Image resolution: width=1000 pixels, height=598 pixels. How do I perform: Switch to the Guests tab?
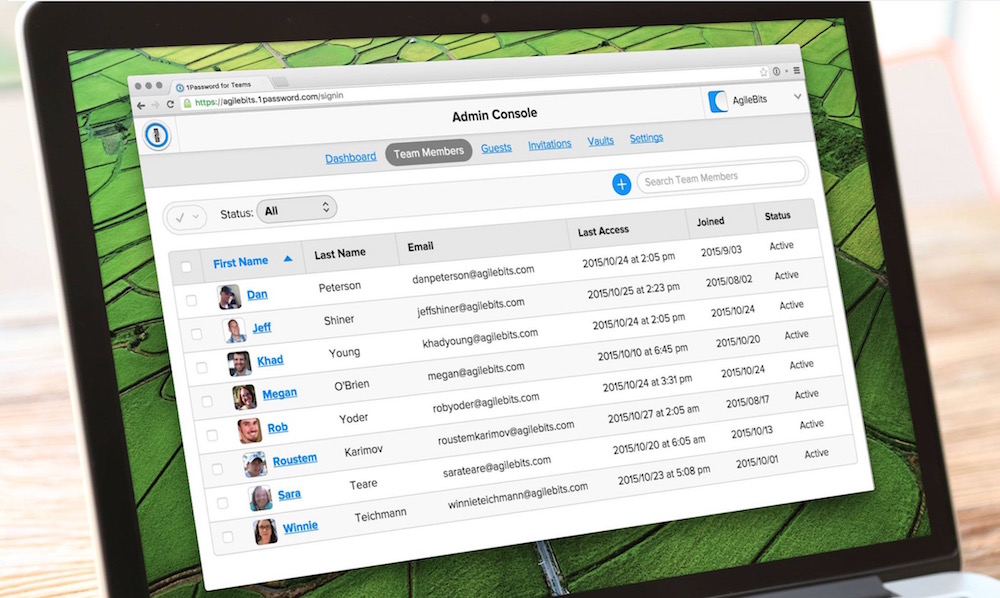(496, 148)
